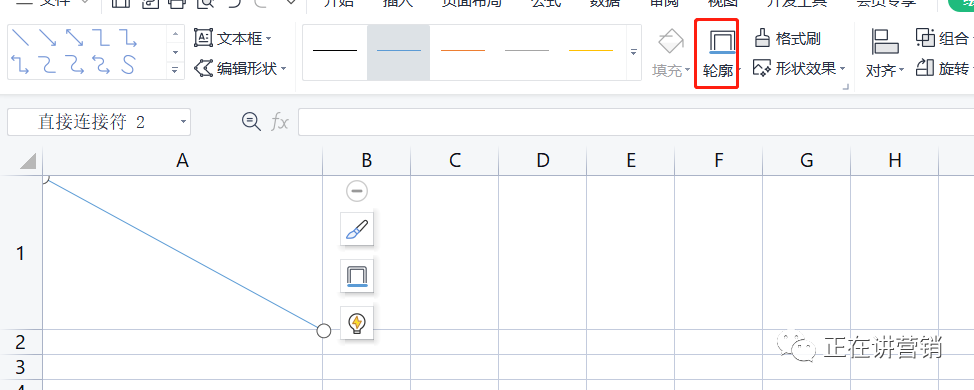Open the name box dropdown arrow
Viewport: 974px width, 390px height.
tap(183, 122)
